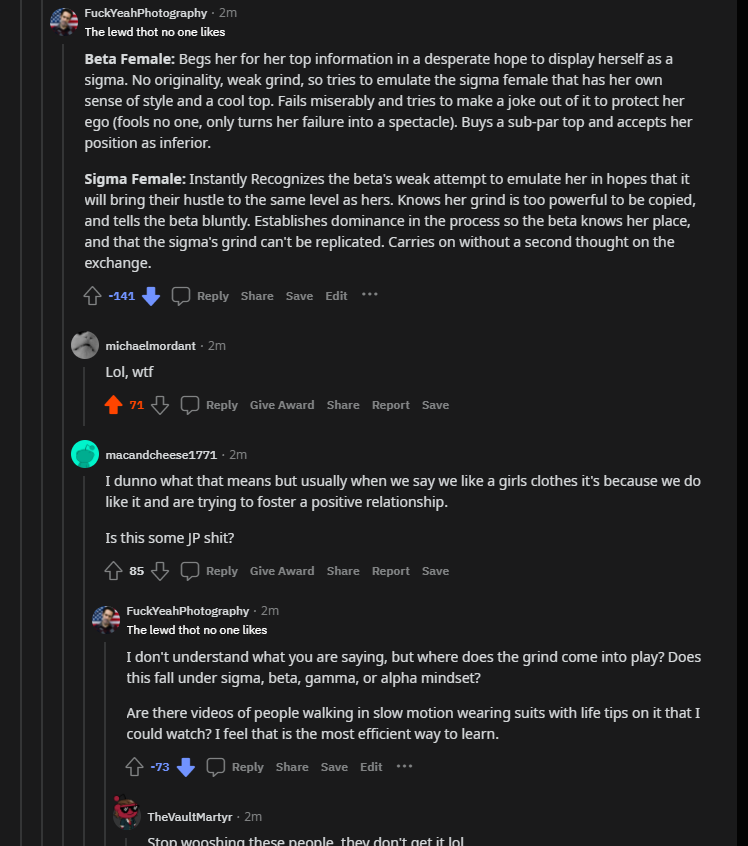This screenshot has height=846, width=748.
Task: Give Award to michaelmordant's comment
Action: coord(281,404)
